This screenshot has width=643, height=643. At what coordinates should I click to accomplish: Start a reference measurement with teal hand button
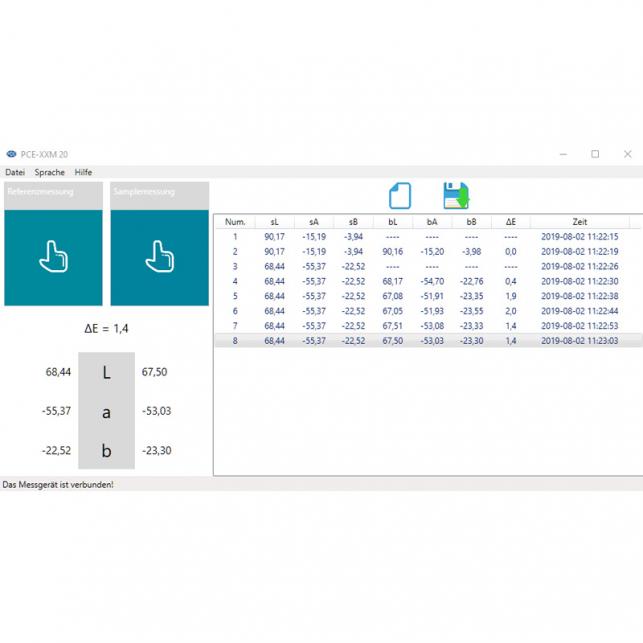(x=53, y=258)
